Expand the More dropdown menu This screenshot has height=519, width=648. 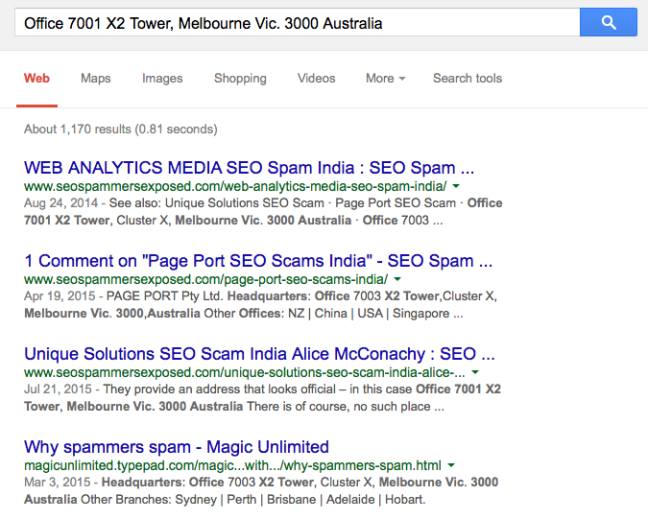click(385, 78)
